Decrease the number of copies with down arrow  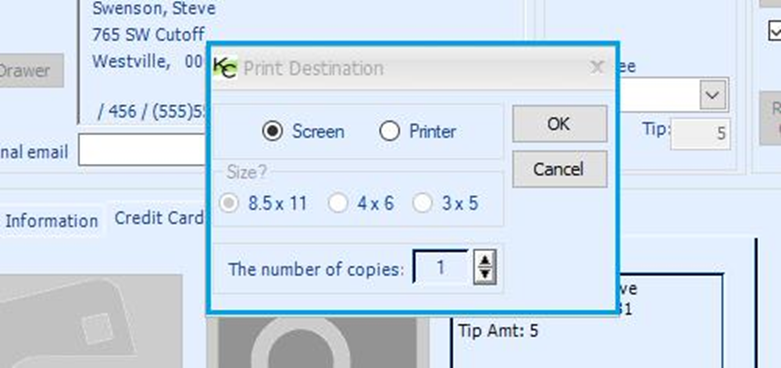pos(485,275)
